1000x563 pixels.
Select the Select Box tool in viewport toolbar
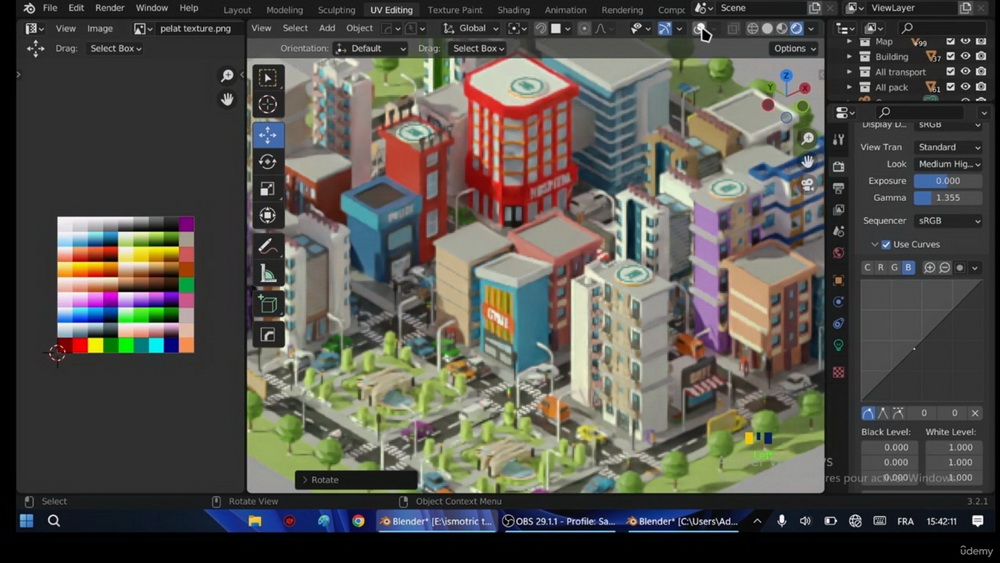(x=268, y=78)
